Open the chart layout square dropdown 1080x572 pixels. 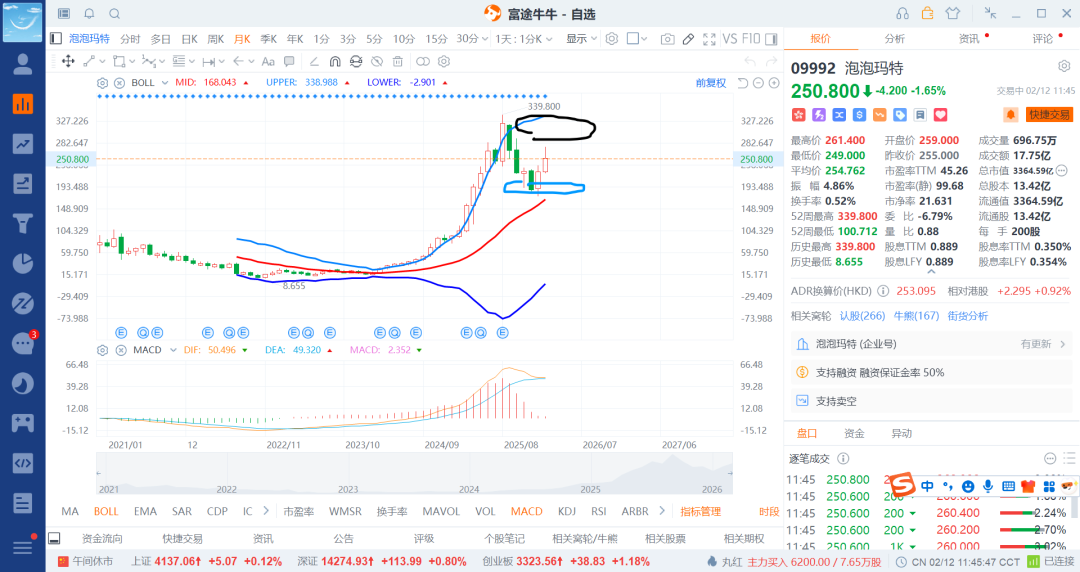click(637, 39)
